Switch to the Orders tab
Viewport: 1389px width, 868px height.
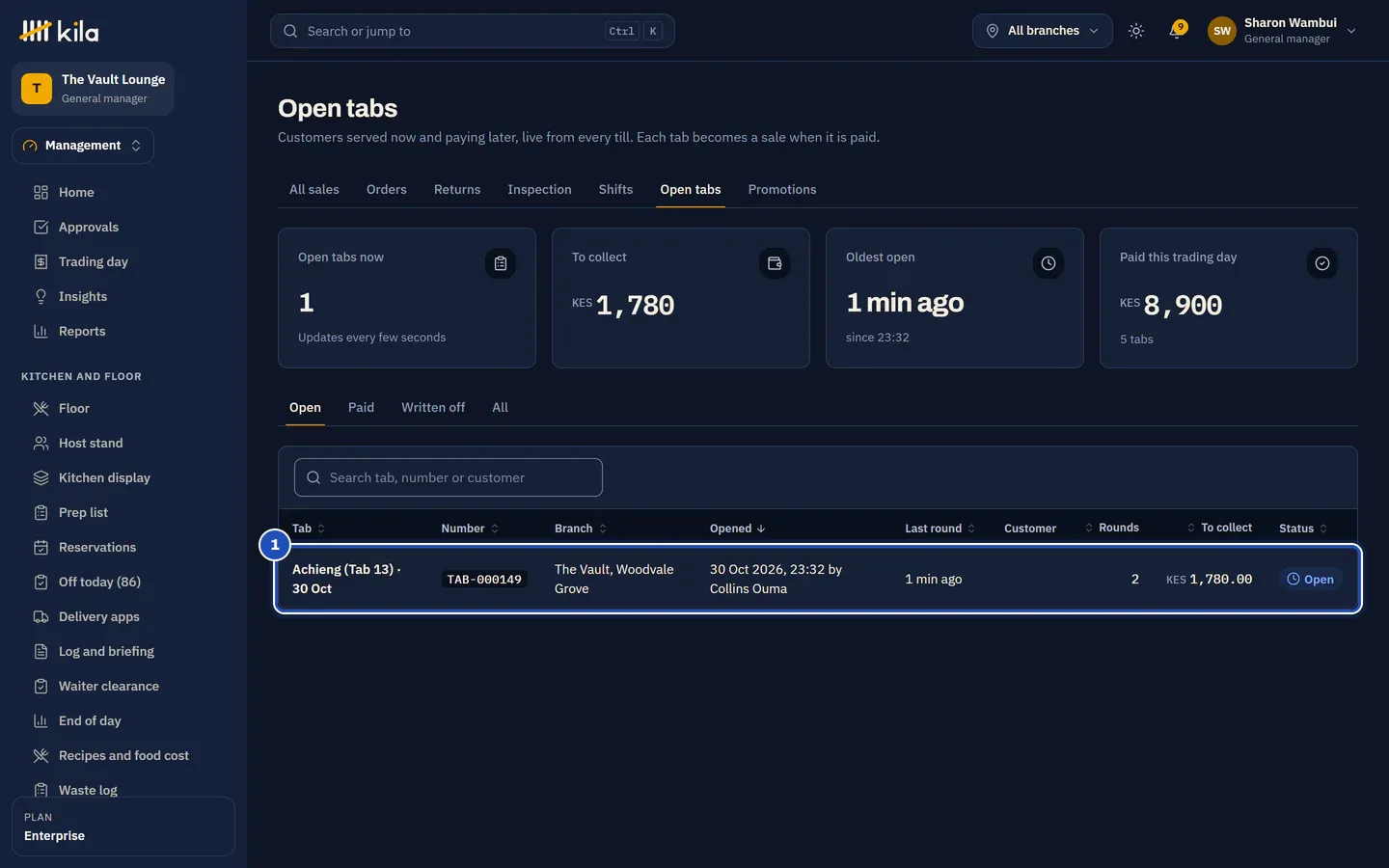coord(387,189)
